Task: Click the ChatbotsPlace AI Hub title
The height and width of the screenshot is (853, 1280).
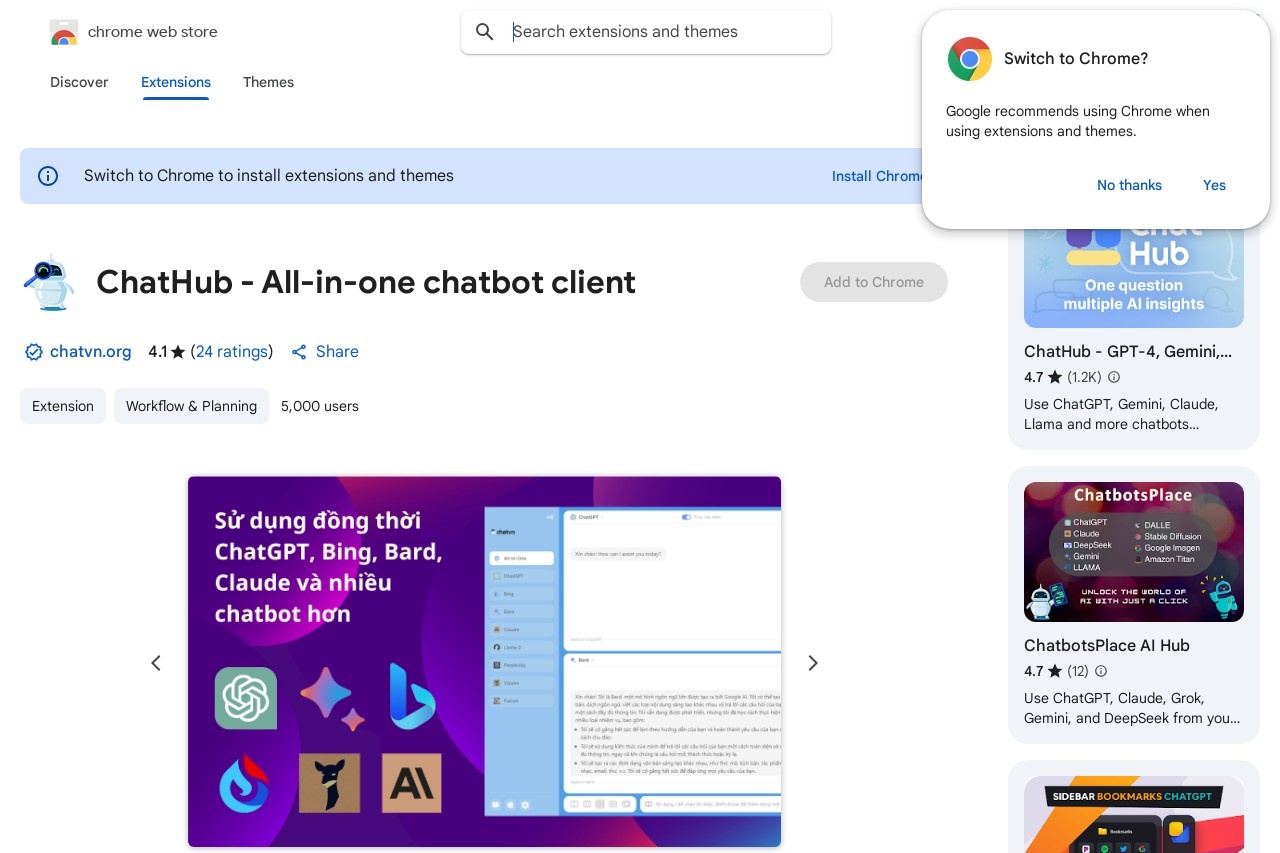Action: pyautogui.click(x=1107, y=646)
